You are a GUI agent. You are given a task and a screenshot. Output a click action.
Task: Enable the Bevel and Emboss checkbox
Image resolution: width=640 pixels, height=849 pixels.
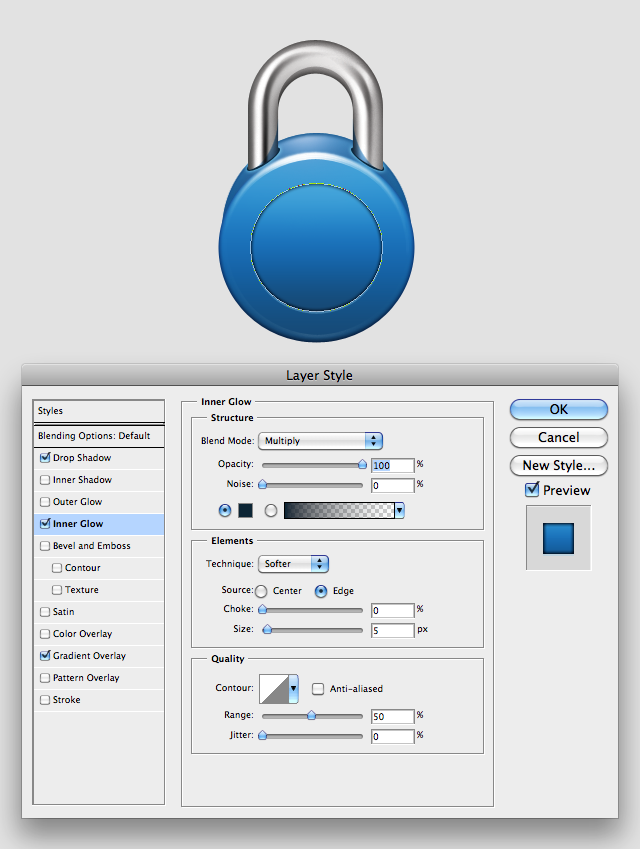45,546
